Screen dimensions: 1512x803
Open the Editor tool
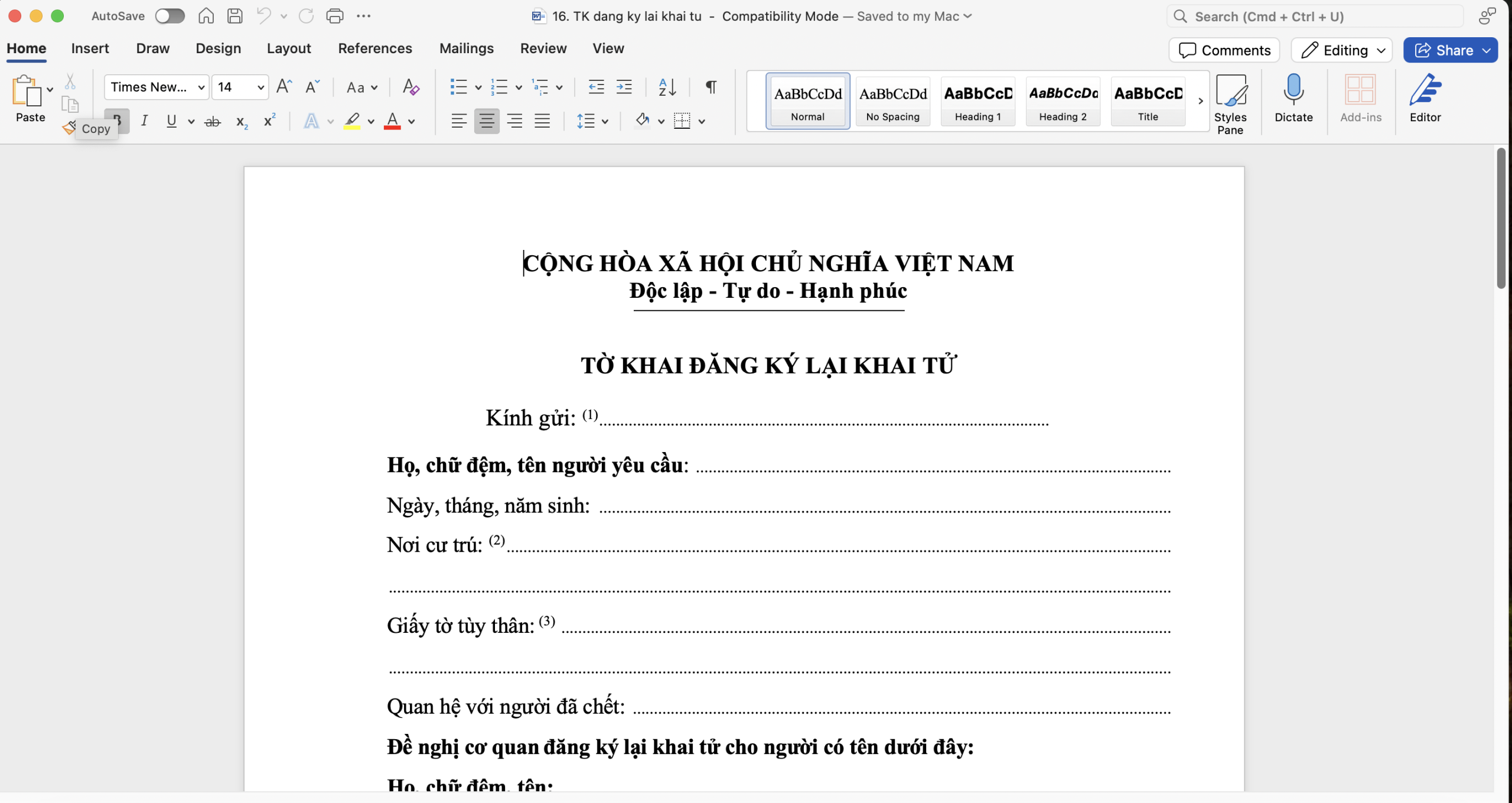point(1425,98)
